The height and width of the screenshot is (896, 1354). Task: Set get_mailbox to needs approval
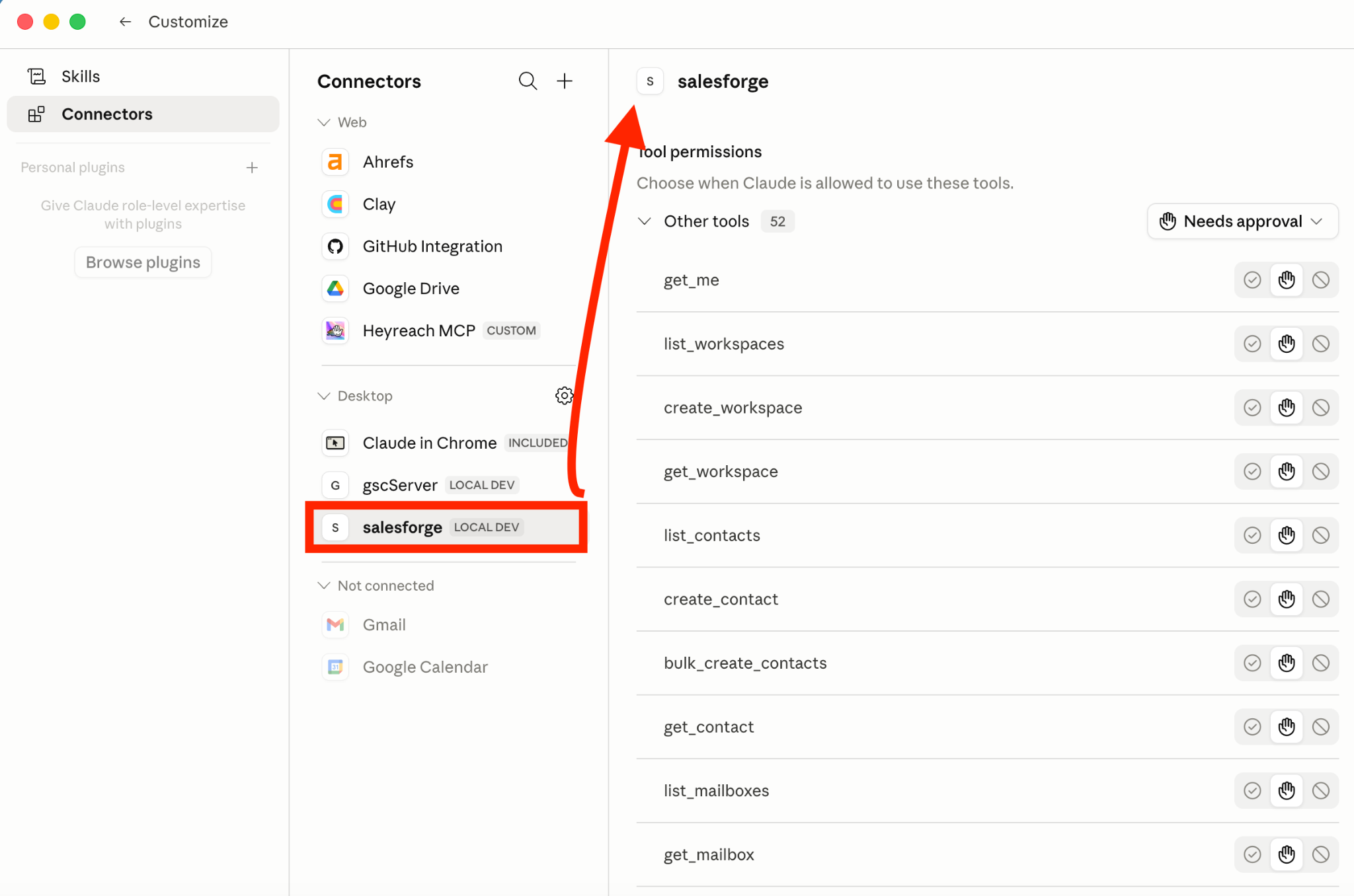tap(1287, 855)
